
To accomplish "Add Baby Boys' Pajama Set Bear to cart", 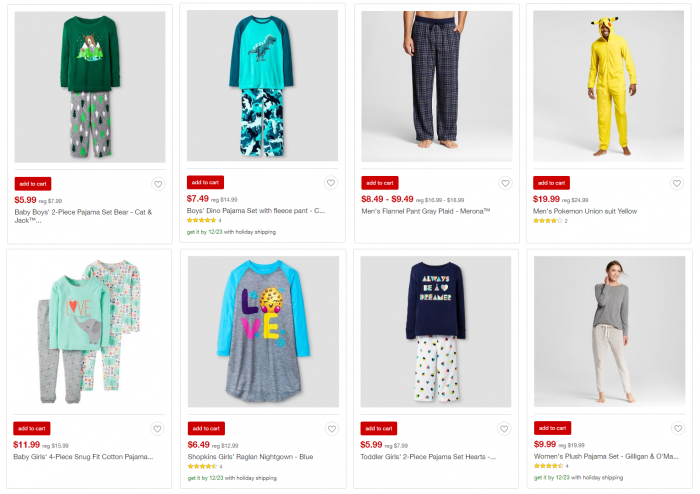I will pos(32,184).
